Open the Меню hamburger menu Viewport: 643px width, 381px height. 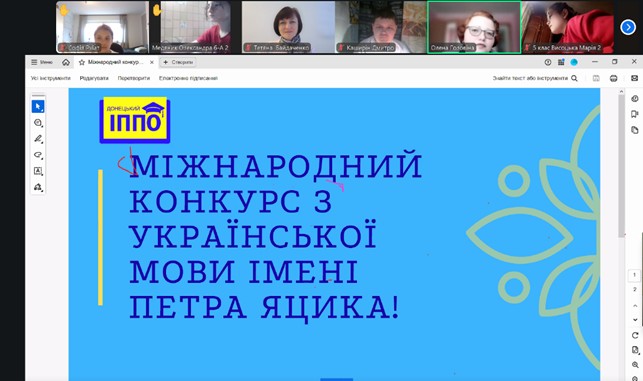(42, 62)
